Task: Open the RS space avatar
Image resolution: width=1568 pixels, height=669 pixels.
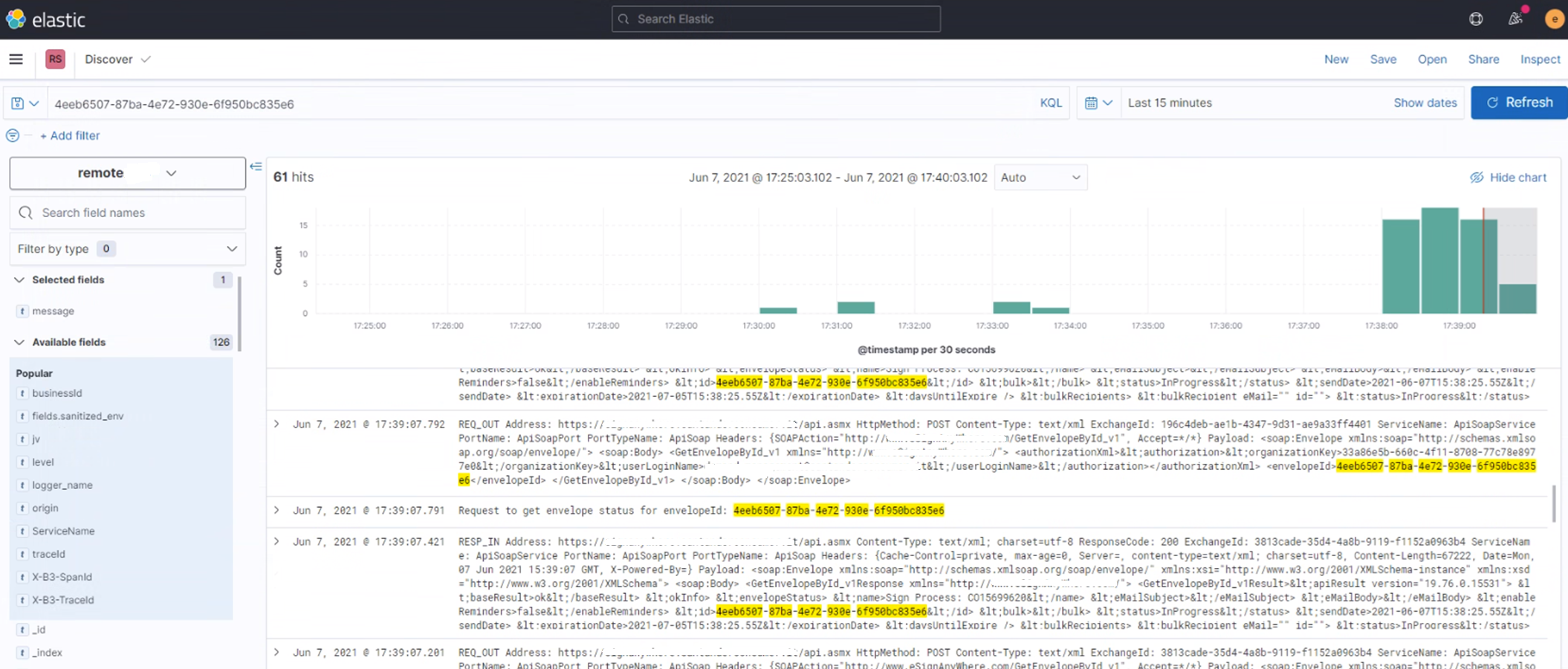Action: tap(55, 59)
